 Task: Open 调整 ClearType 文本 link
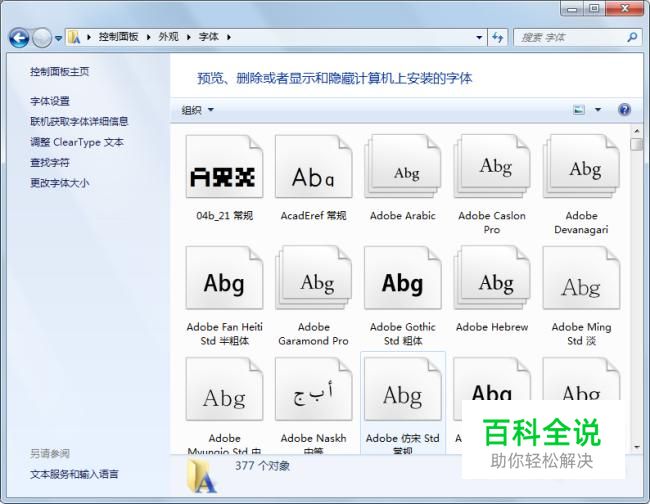77,142
